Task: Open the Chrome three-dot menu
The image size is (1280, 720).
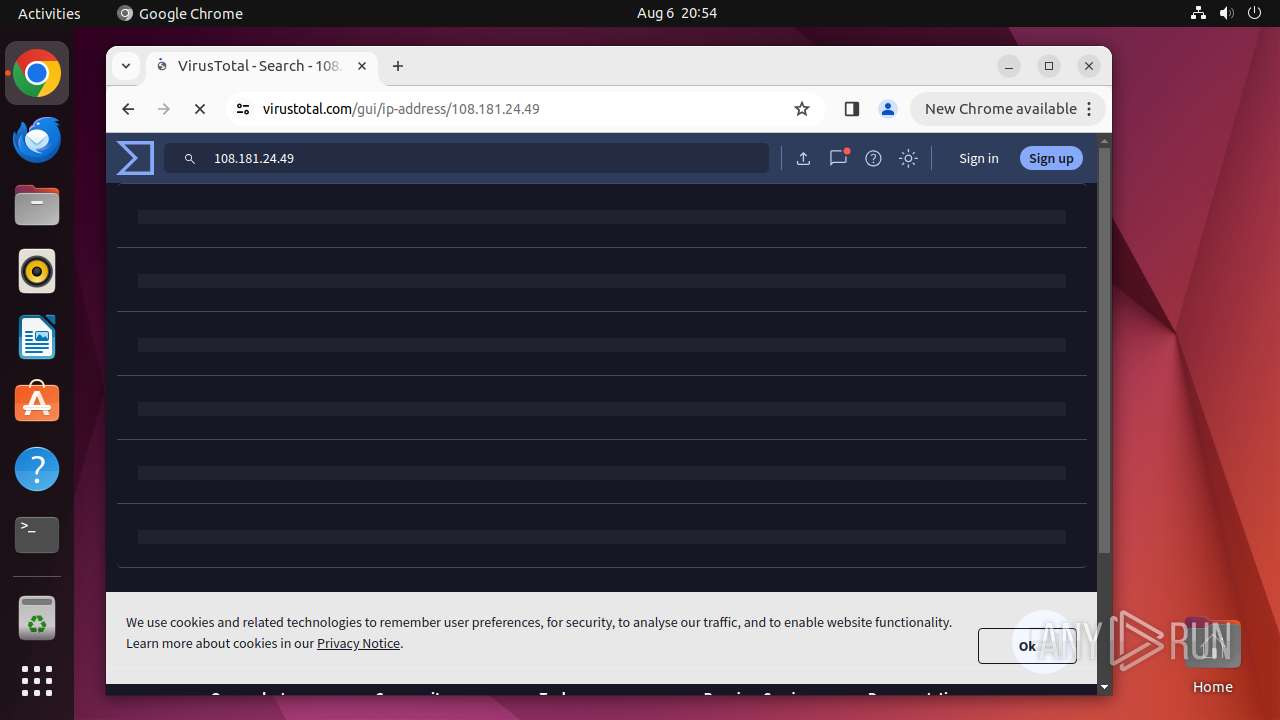Action: 1090,109
